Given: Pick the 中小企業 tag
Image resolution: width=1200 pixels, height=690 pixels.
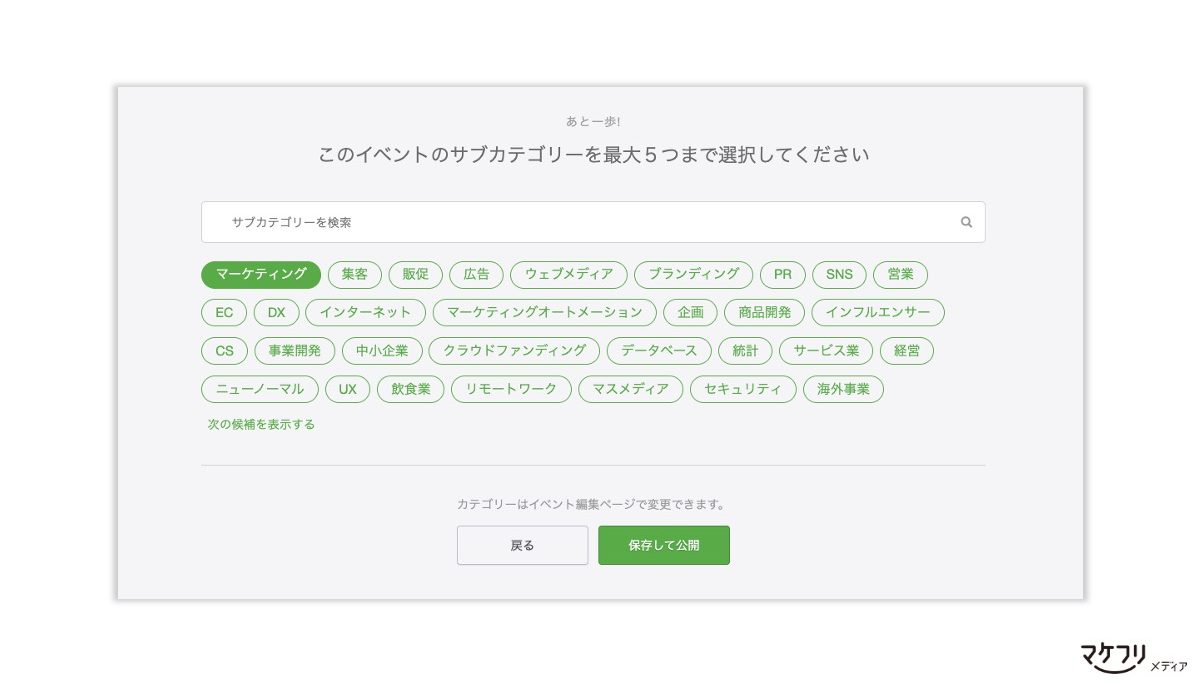Looking at the screenshot, I should click(383, 351).
